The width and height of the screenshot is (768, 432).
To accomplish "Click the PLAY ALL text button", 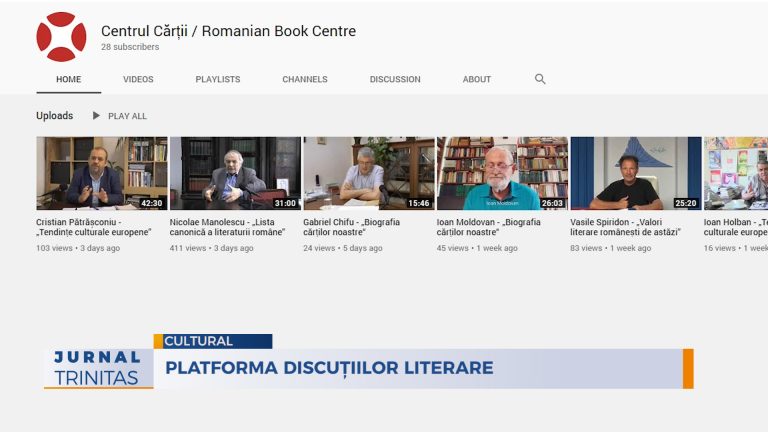I will coord(127,116).
